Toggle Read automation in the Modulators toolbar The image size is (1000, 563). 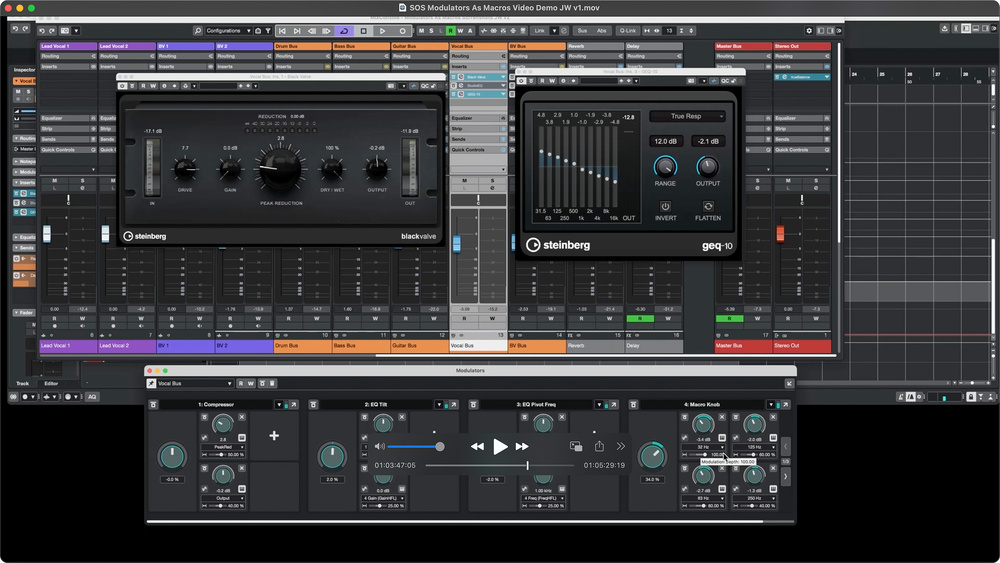click(241, 384)
